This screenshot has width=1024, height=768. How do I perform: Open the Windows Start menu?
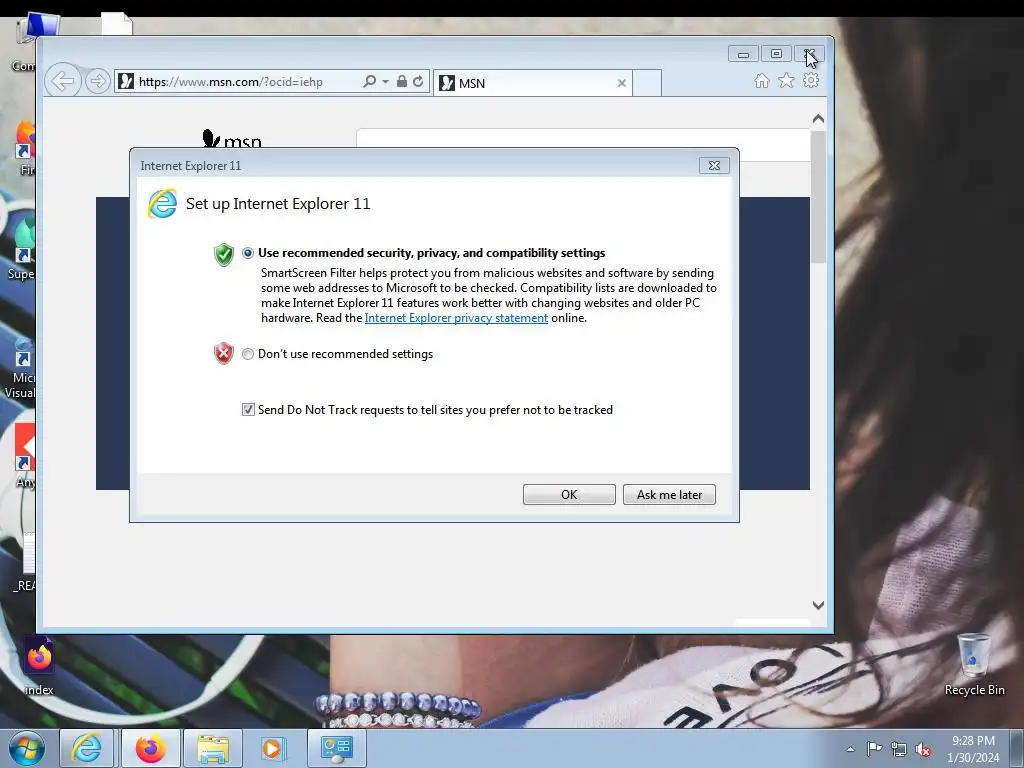coord(27,748)
